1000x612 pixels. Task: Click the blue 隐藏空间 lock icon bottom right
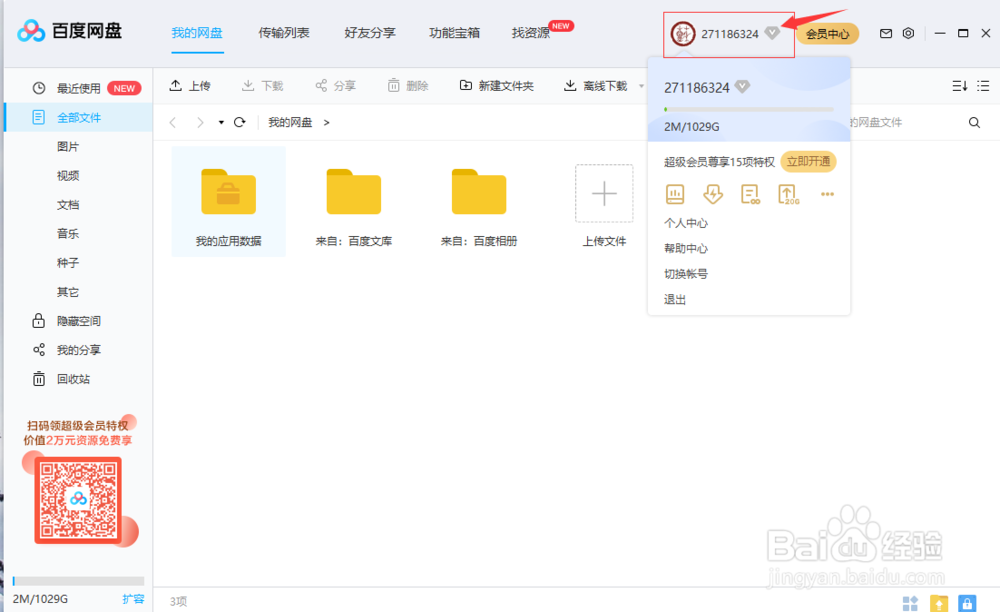coord(968,604)
